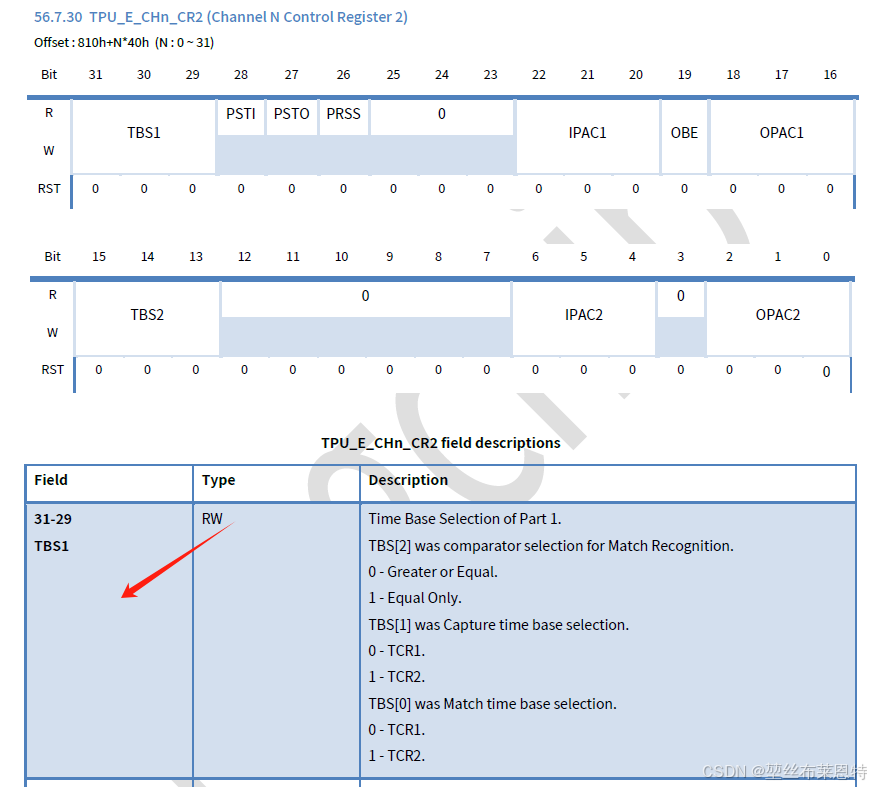Click '0 - Greater or Equal.' line

pyautogui.click(x=433, y=572)
